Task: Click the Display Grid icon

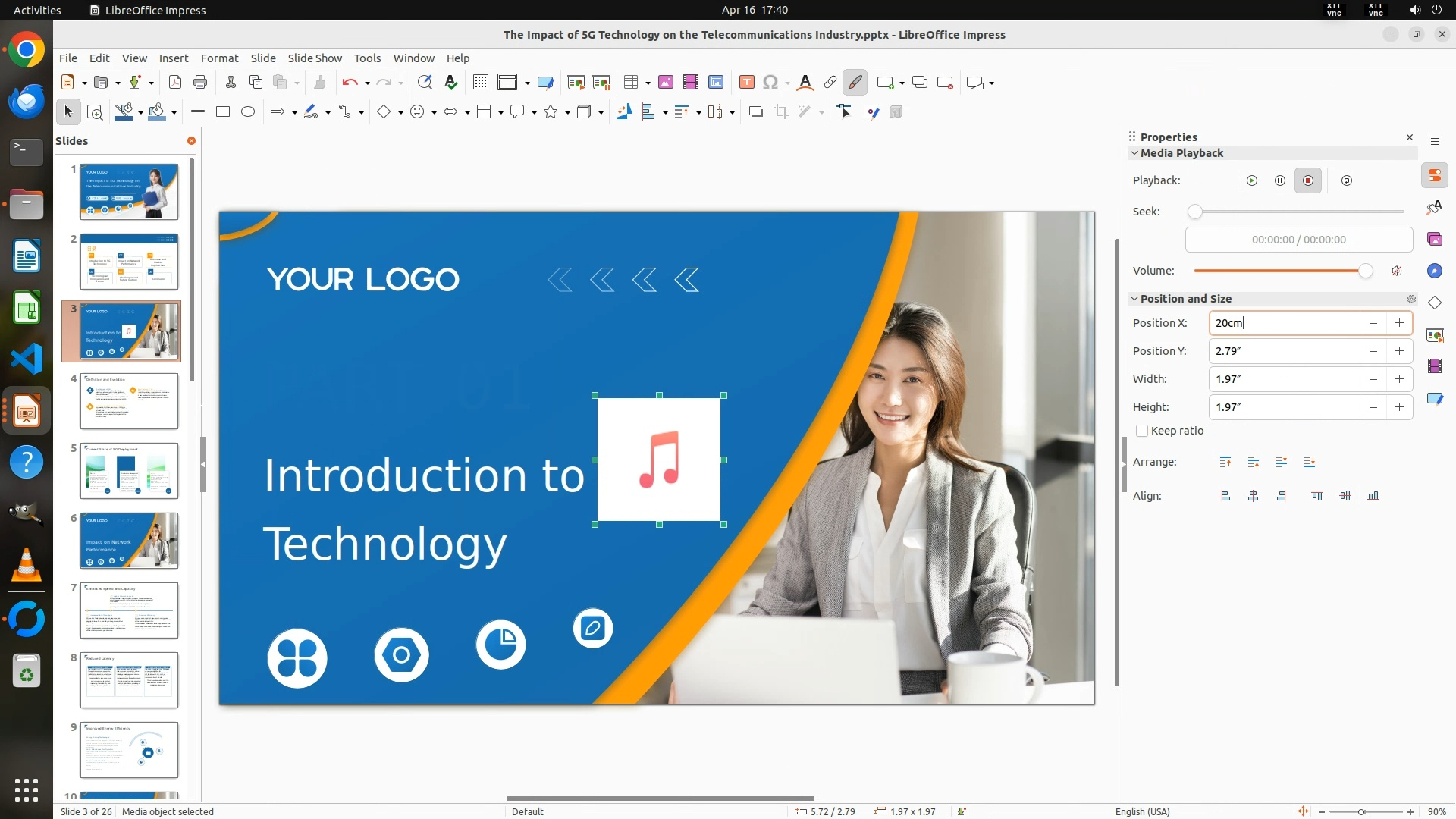Action: (480, 83)
